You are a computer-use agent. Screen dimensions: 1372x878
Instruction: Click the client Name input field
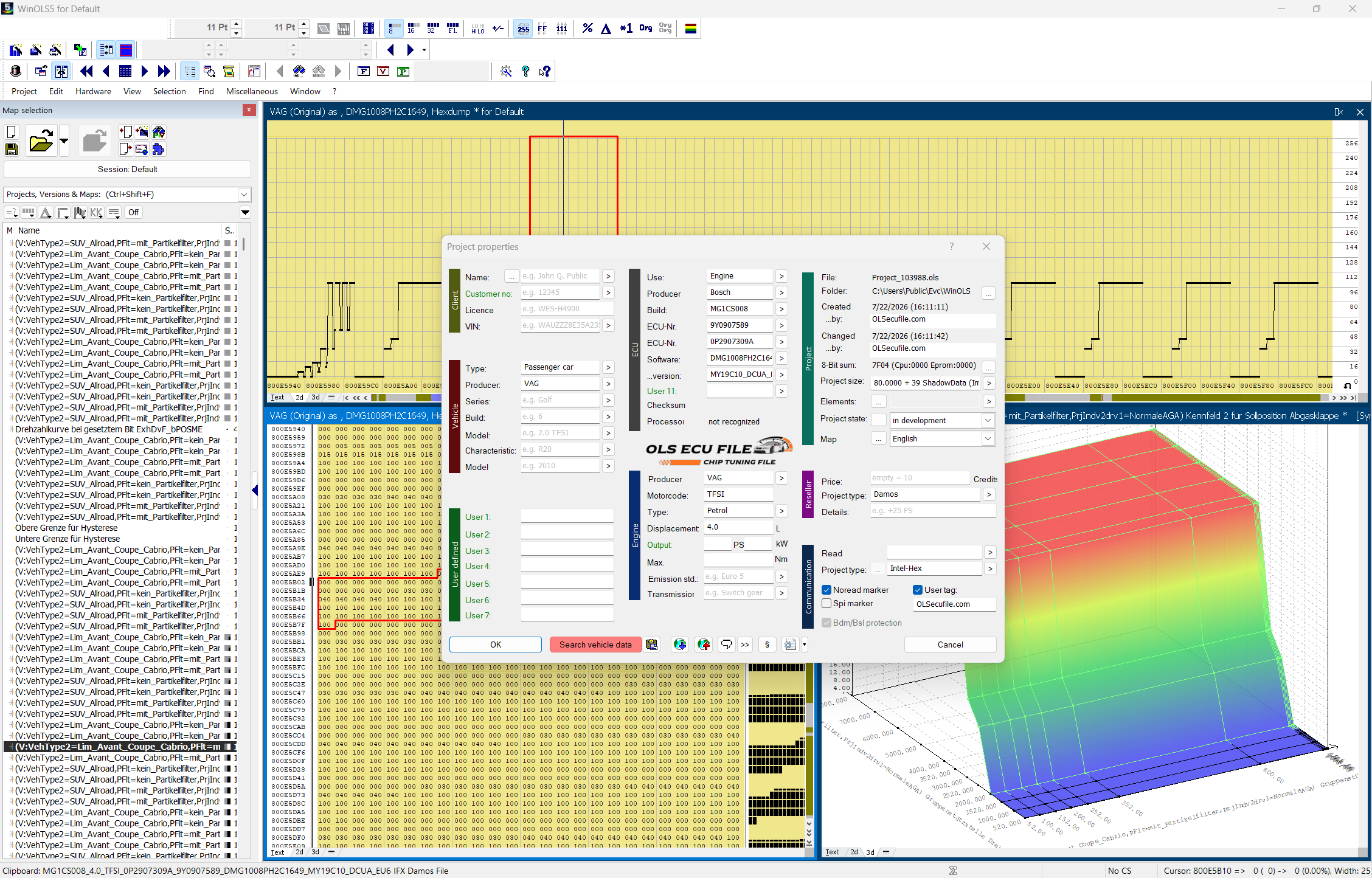click(560, 276)
